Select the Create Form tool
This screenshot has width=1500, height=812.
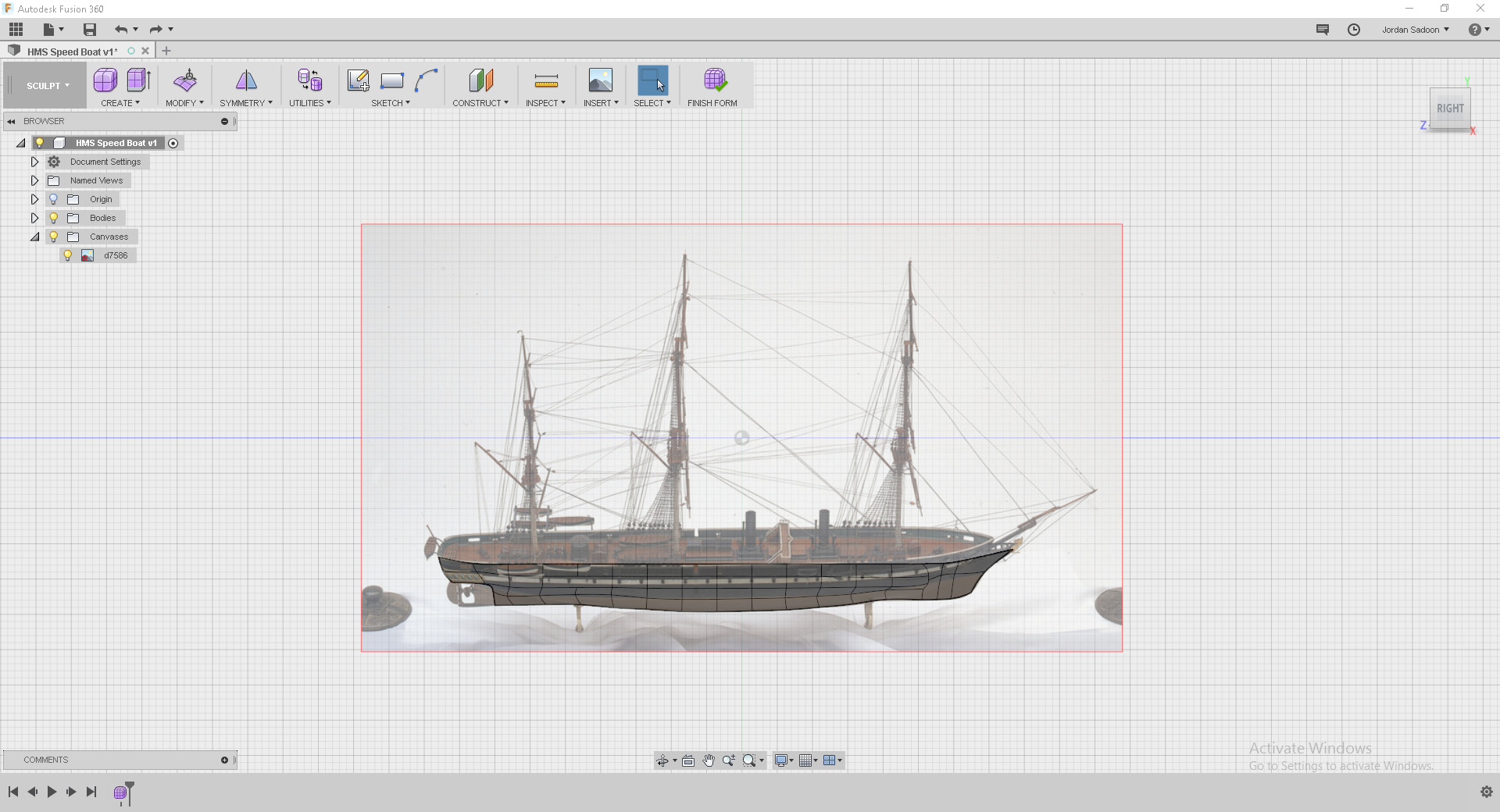105,80
